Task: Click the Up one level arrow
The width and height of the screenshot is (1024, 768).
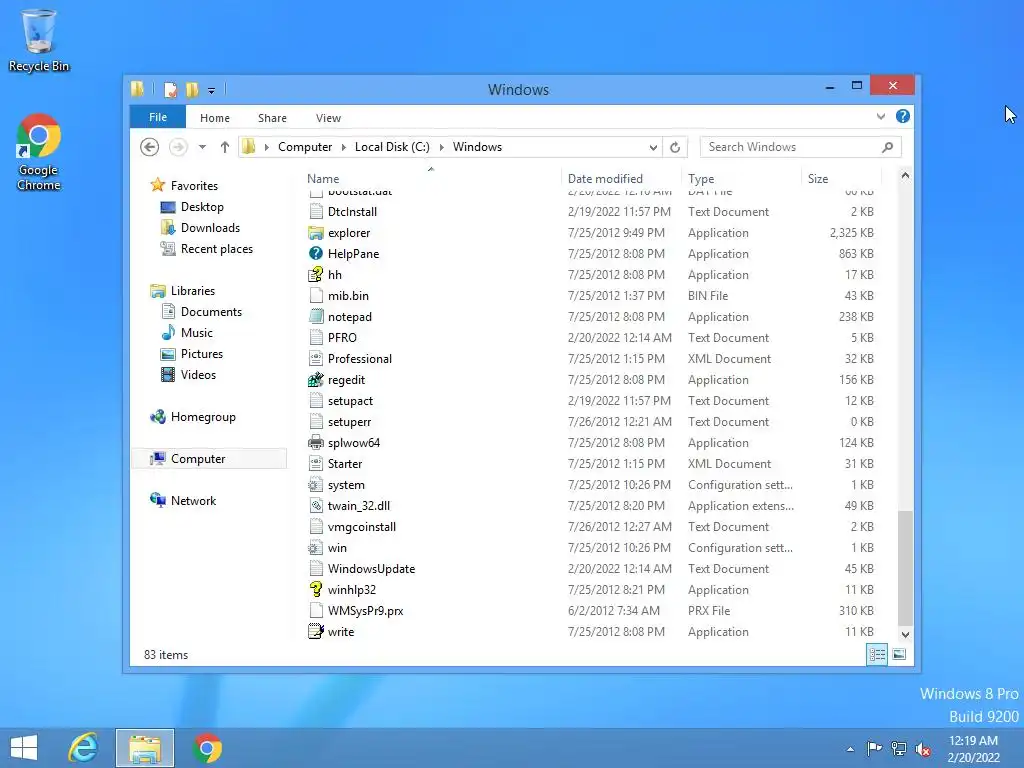Action: 225,147
